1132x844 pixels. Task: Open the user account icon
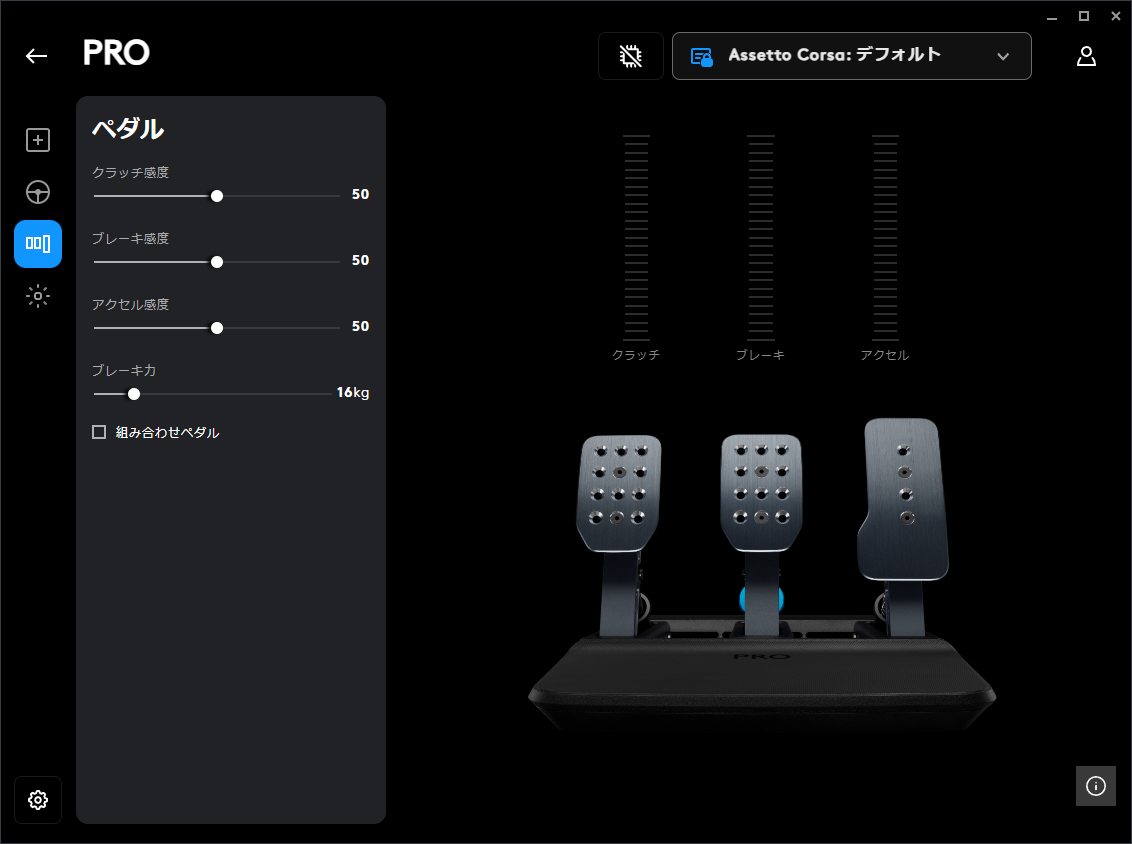(1087, 56)
